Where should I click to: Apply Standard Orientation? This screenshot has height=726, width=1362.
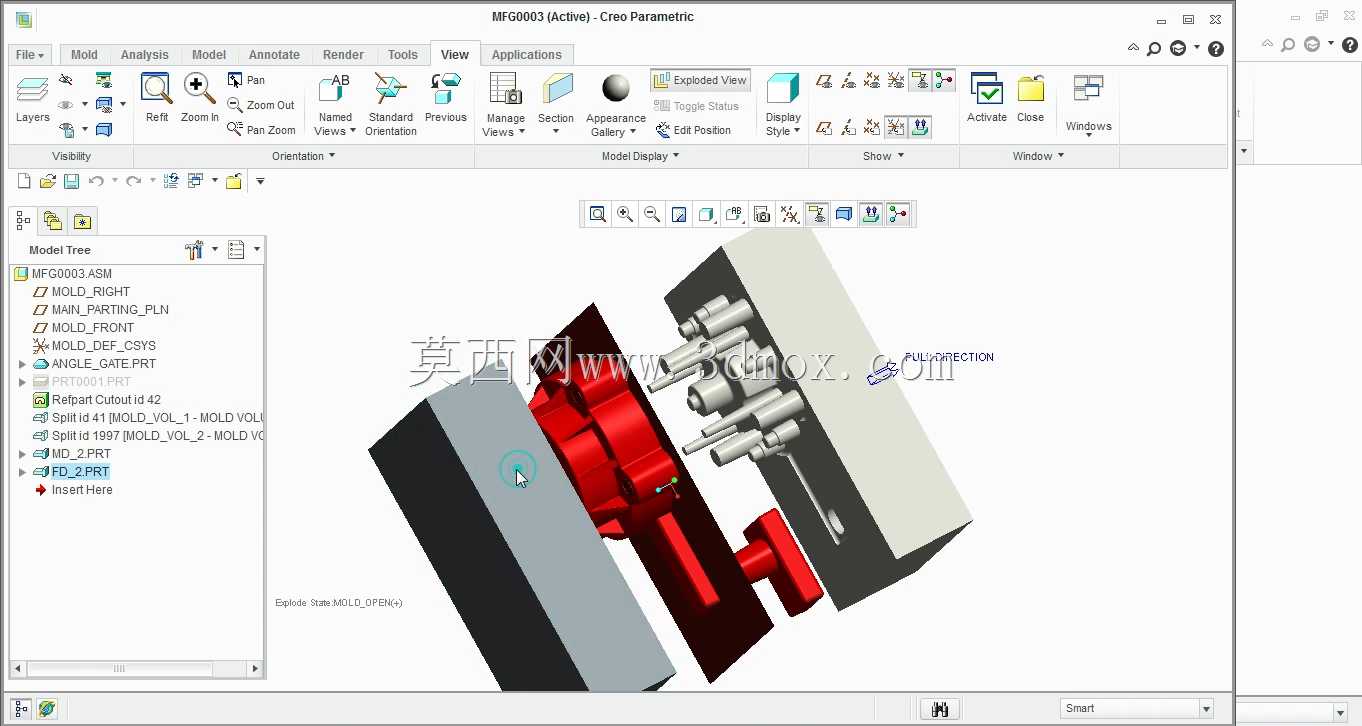390,104
